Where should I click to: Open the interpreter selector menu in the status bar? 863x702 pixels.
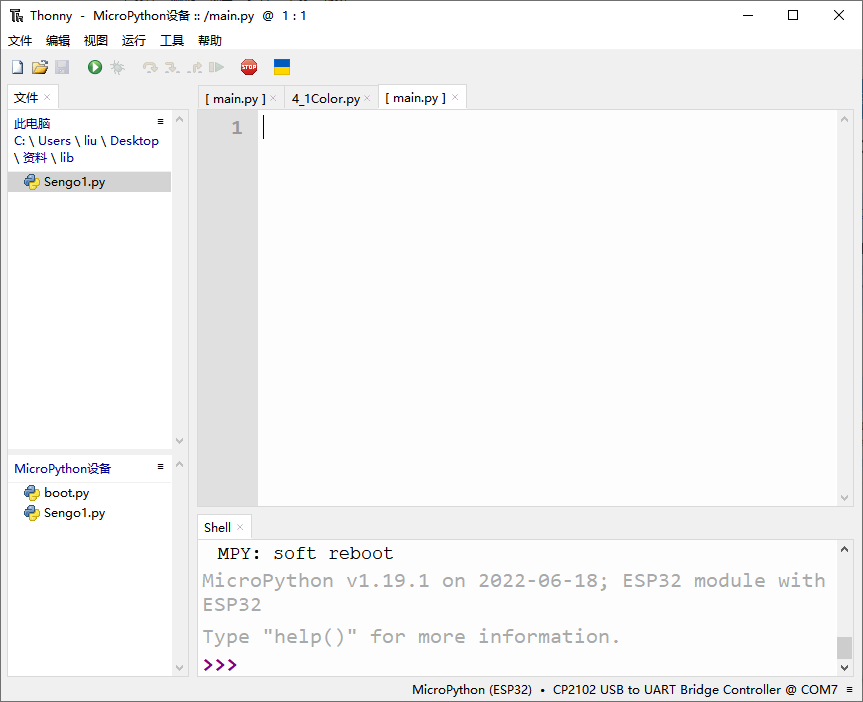click(850, 689)
